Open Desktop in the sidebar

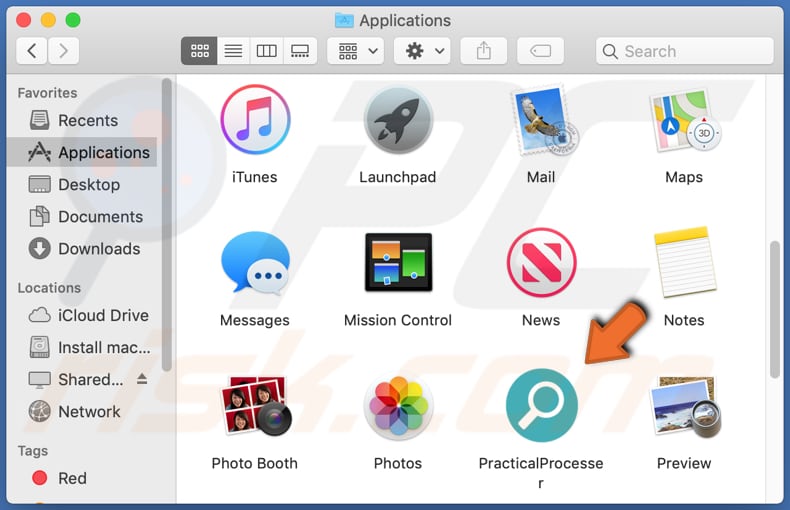pyautogui.click(x=82, y=184)
